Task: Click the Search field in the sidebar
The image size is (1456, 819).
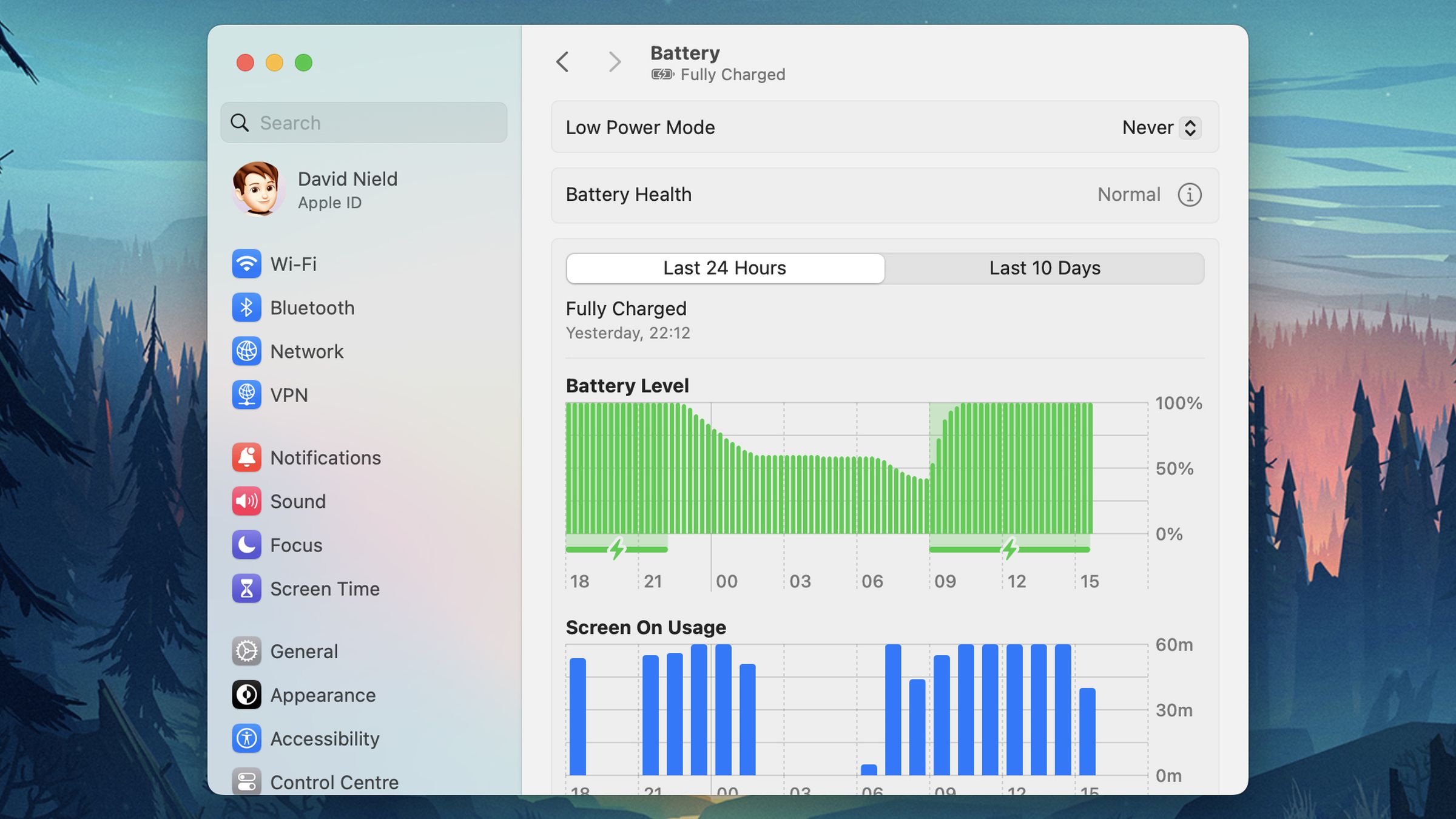Action: coord(363,123)
